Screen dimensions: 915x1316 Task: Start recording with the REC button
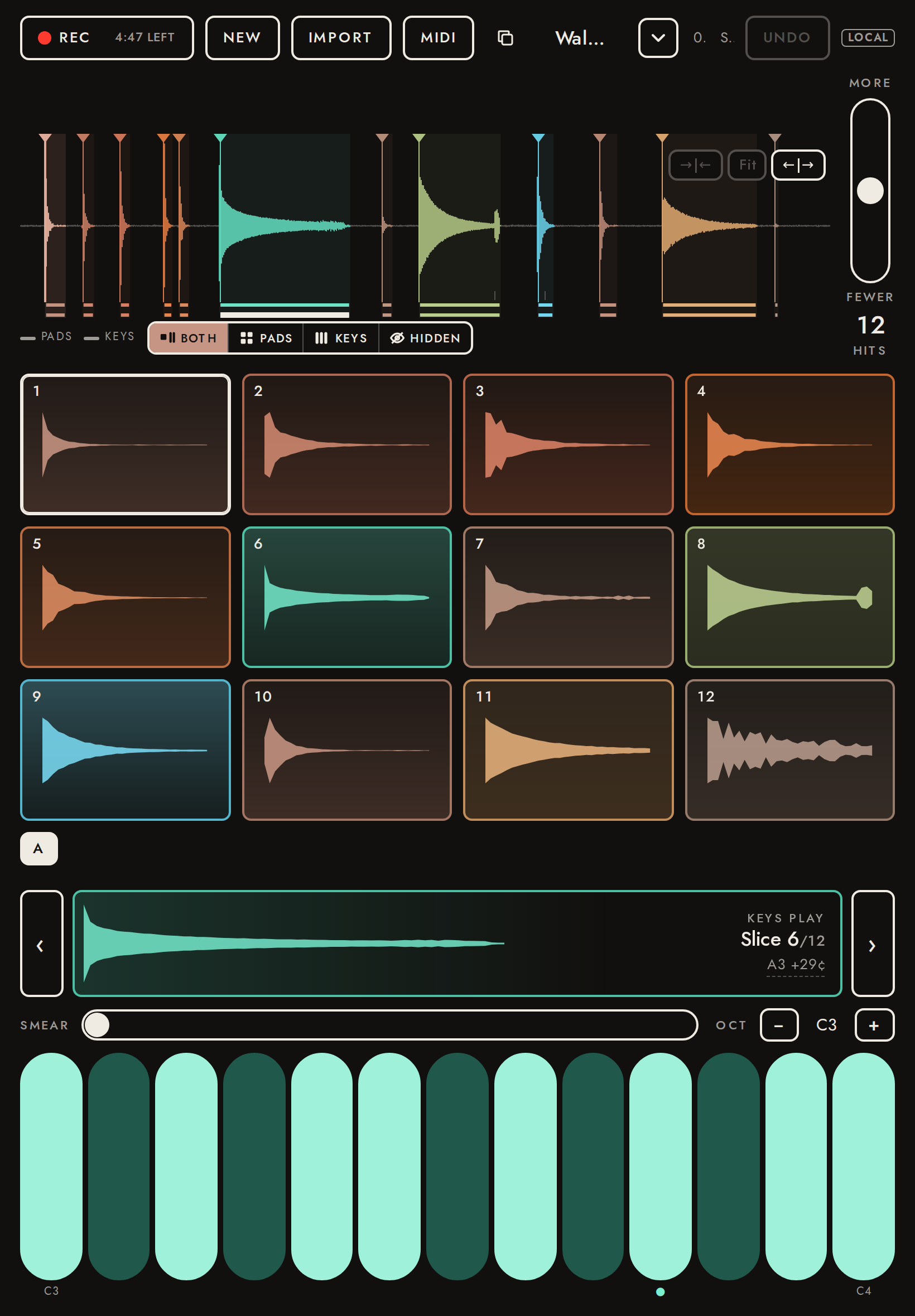pyautogui.click(x=107, y=38)
